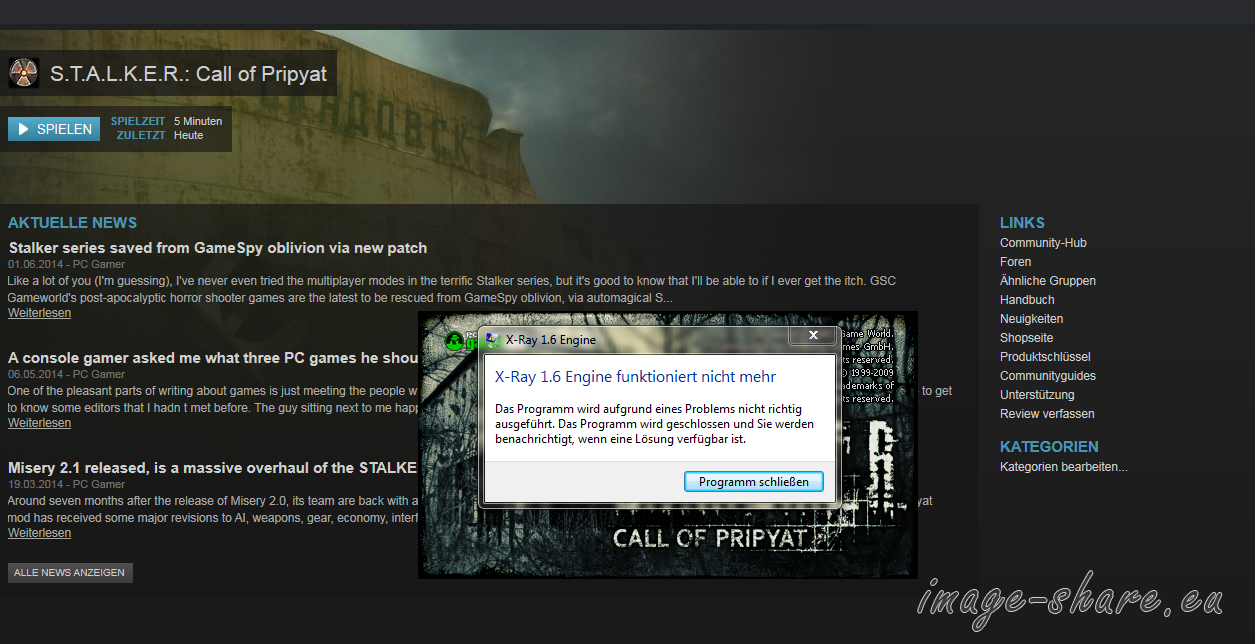Click the AKTUELLE NEWS heading
This screenshot has height=644, width=1255.
(x=72, y=223)
